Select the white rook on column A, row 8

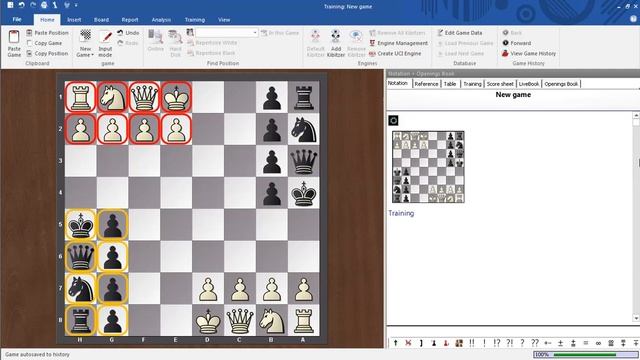304,320
